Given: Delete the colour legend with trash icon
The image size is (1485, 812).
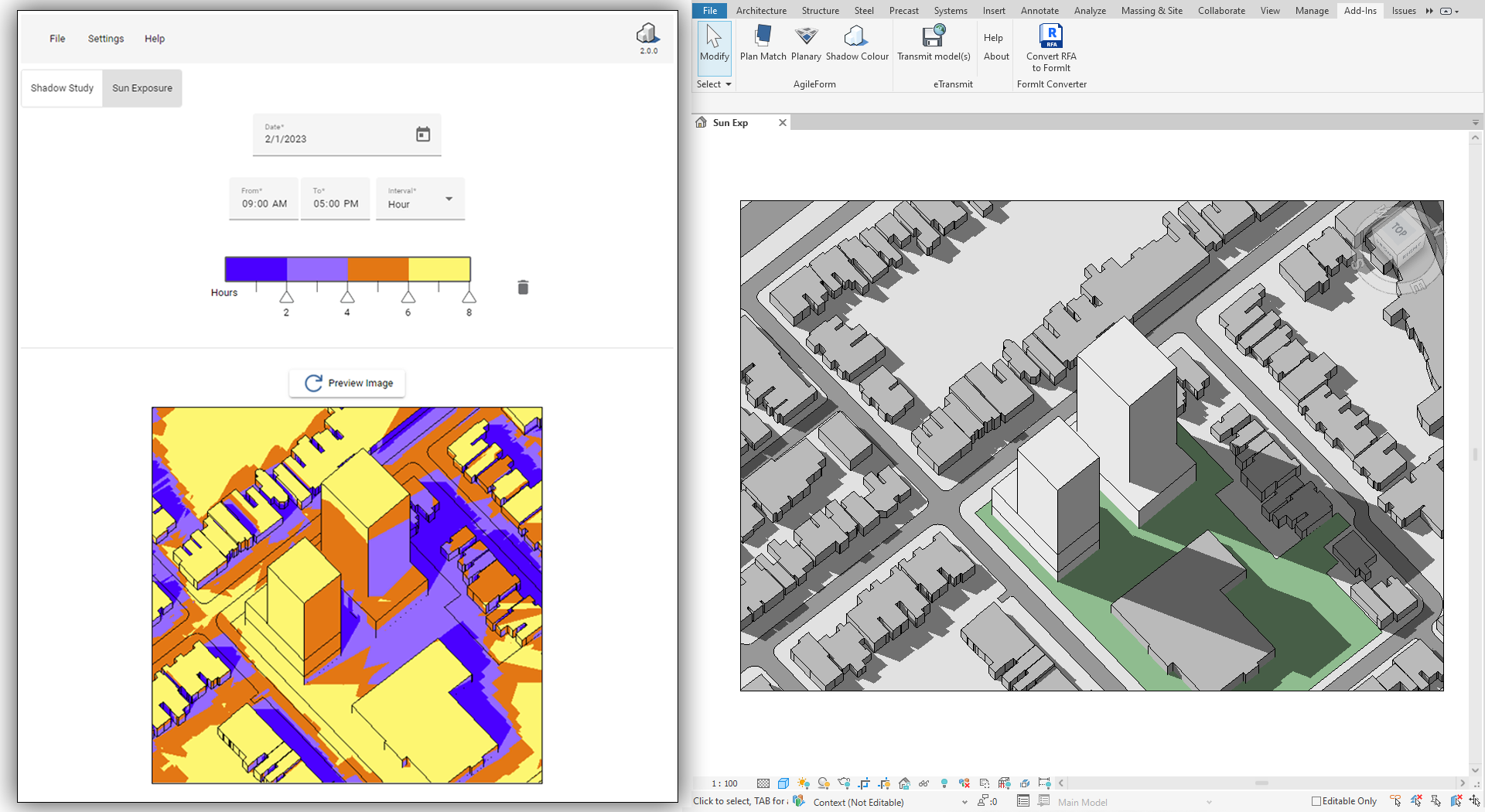Looking at the screenshot, I should (523, 288).
